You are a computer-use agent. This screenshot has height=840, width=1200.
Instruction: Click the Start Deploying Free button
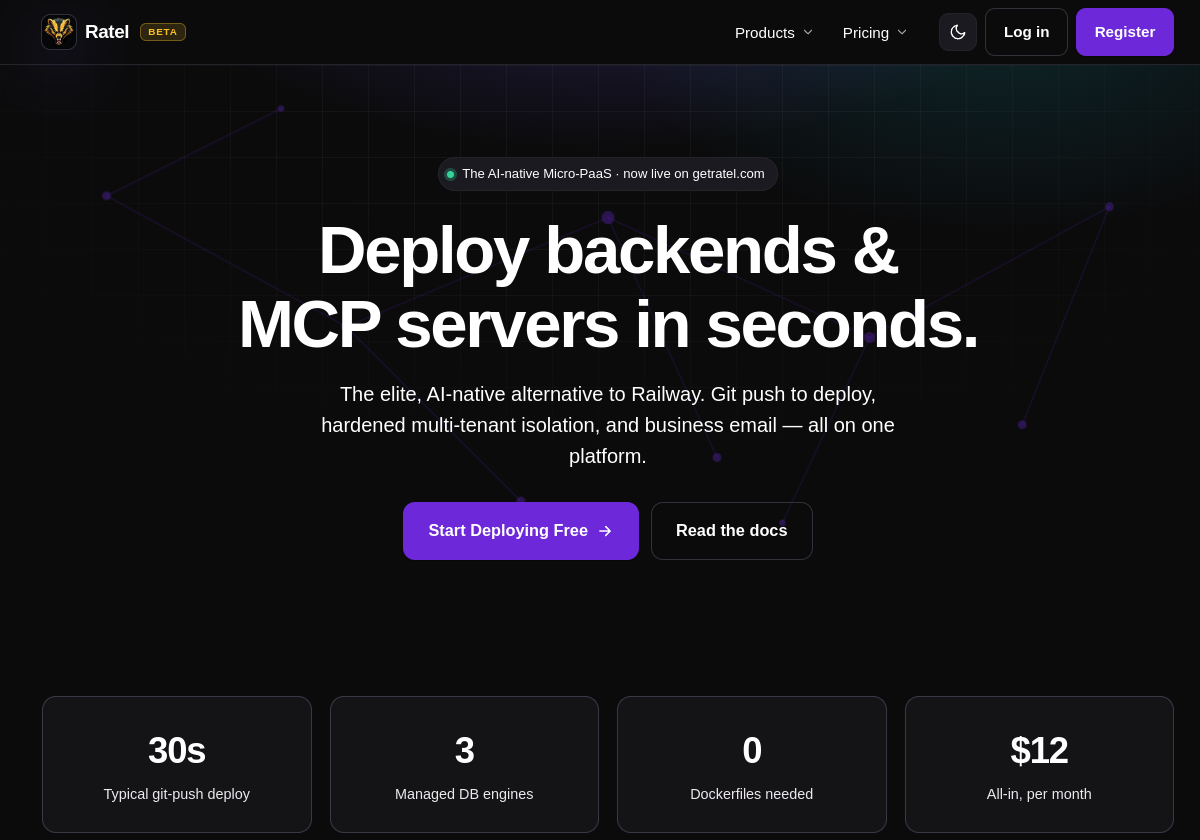click(521, 531)
